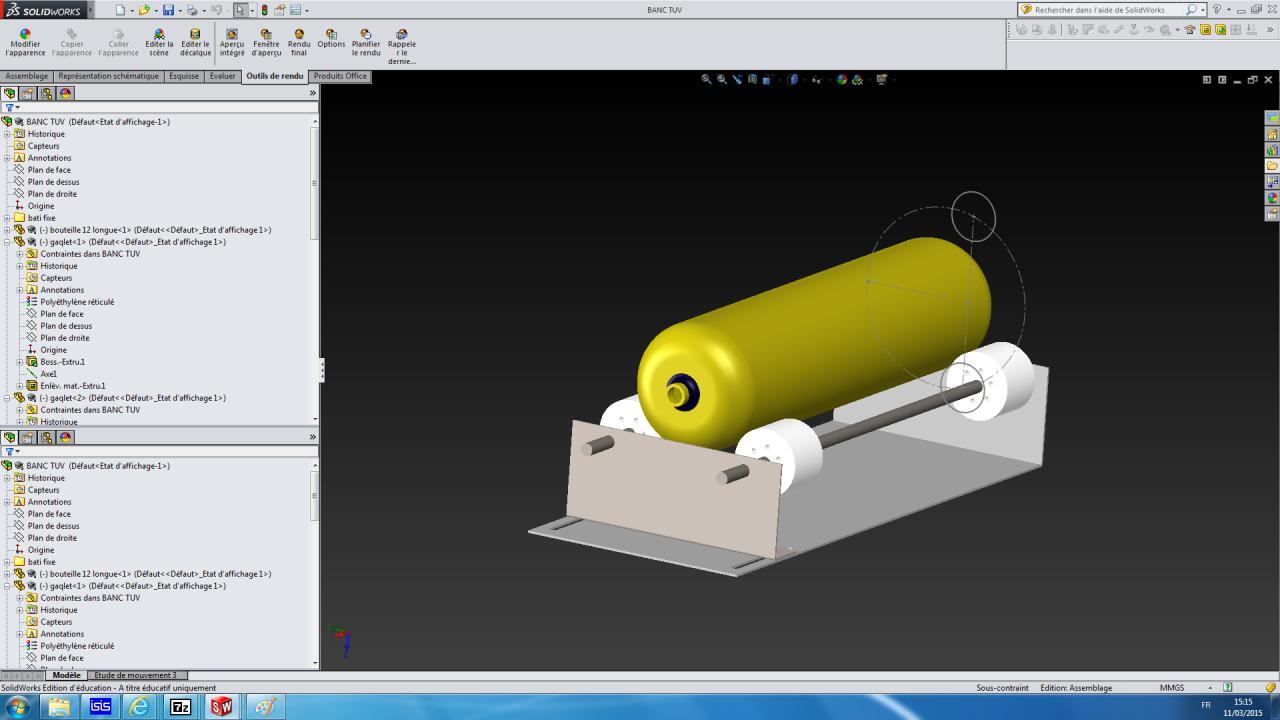Expand bati fixe folder in upper tree

[x=7, y=218]
